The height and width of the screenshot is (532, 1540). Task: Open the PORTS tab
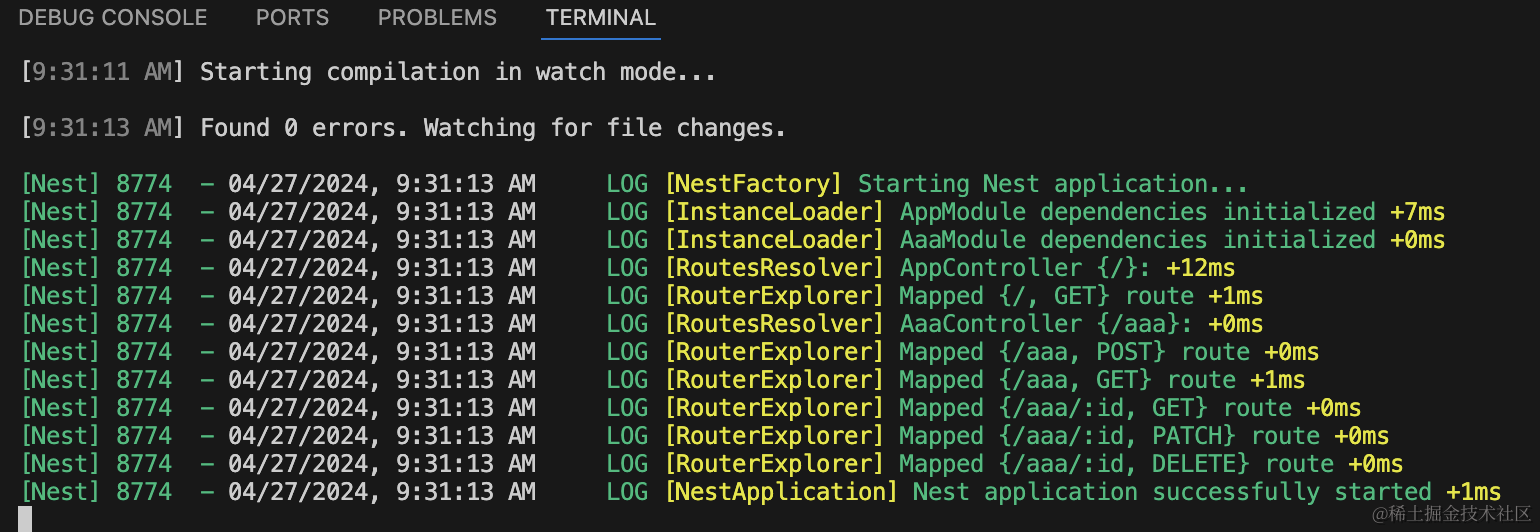[292, 18]
